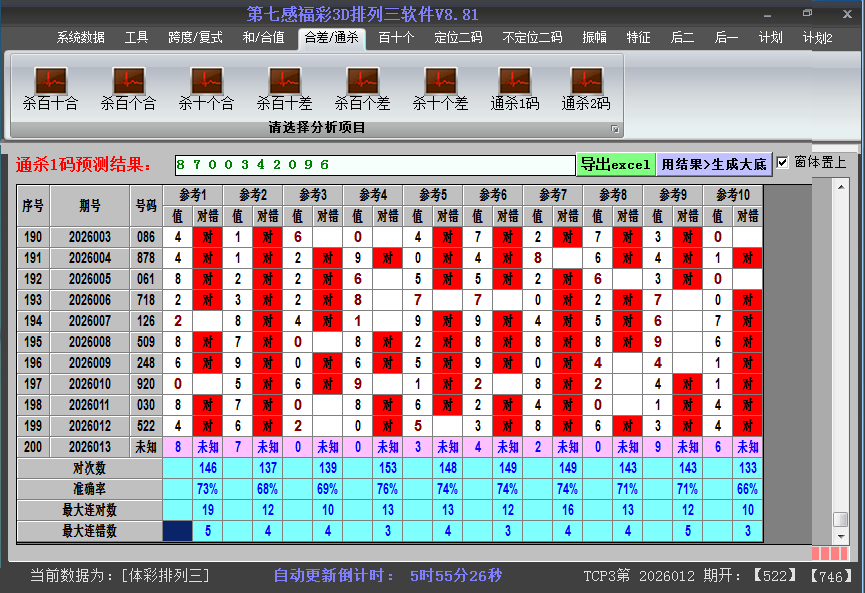The image size is (865, 593).
Task: Expand the 请选择分析项目 group launcher
Action: click(x=615, y=129)
